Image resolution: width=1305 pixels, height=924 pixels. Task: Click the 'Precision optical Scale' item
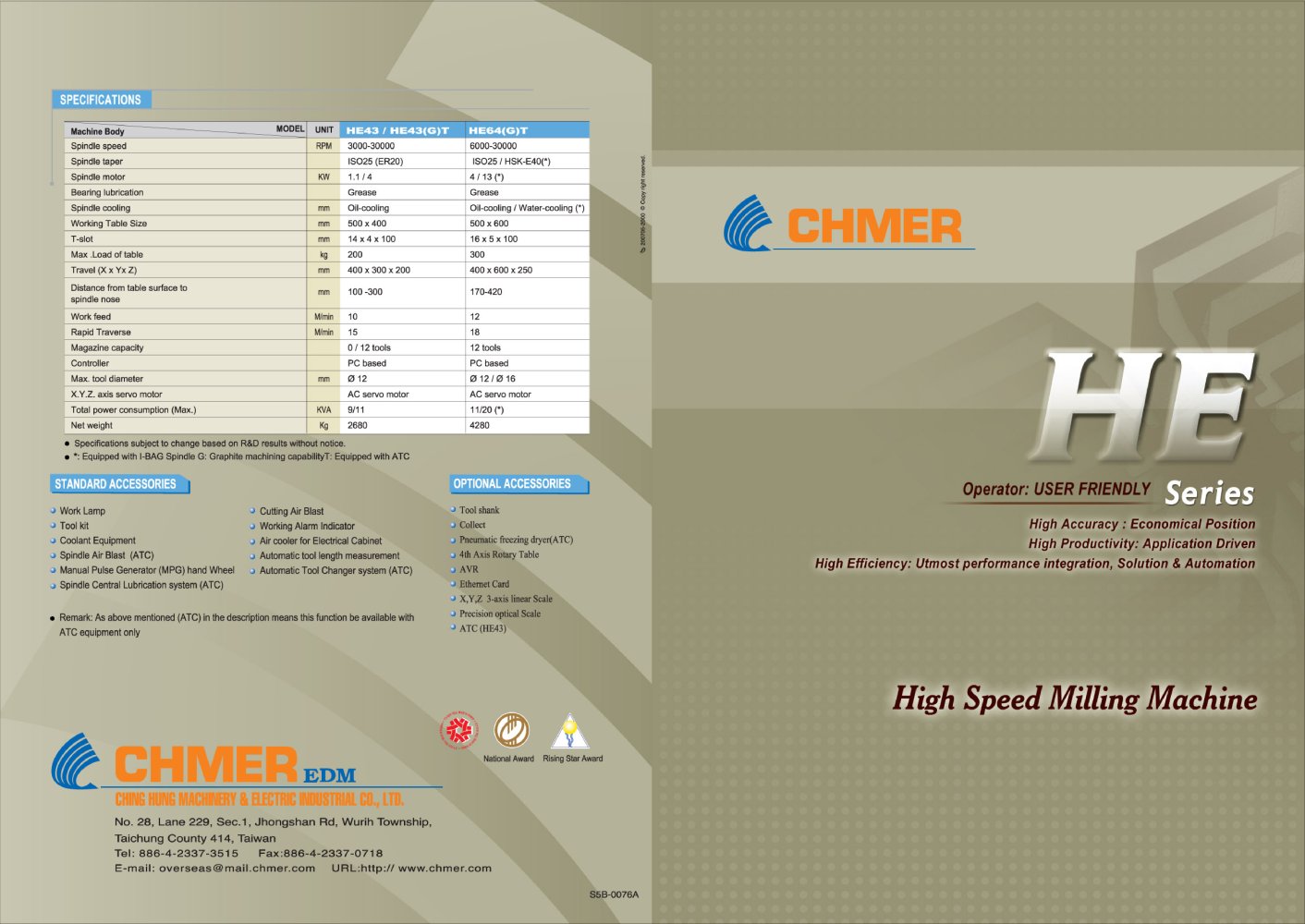click(500, 614)
